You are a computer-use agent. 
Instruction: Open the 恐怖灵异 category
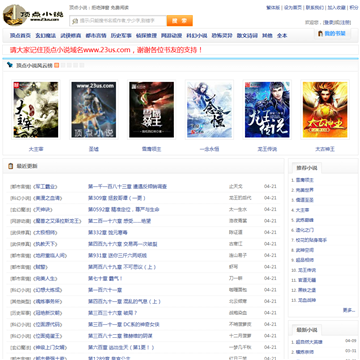point(222,36)
